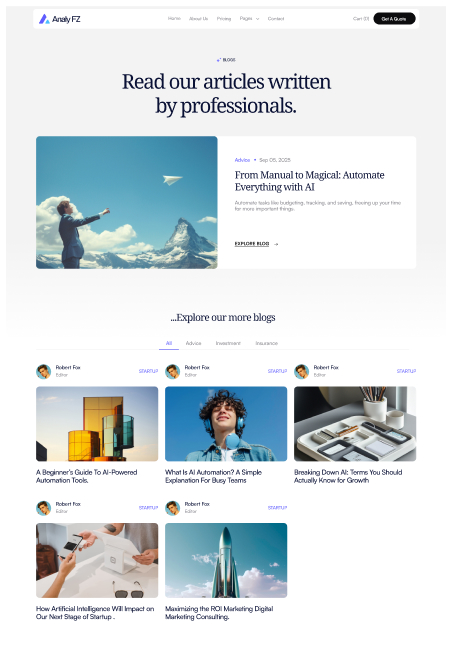Switch to the Investment tab

coord(228,343)
